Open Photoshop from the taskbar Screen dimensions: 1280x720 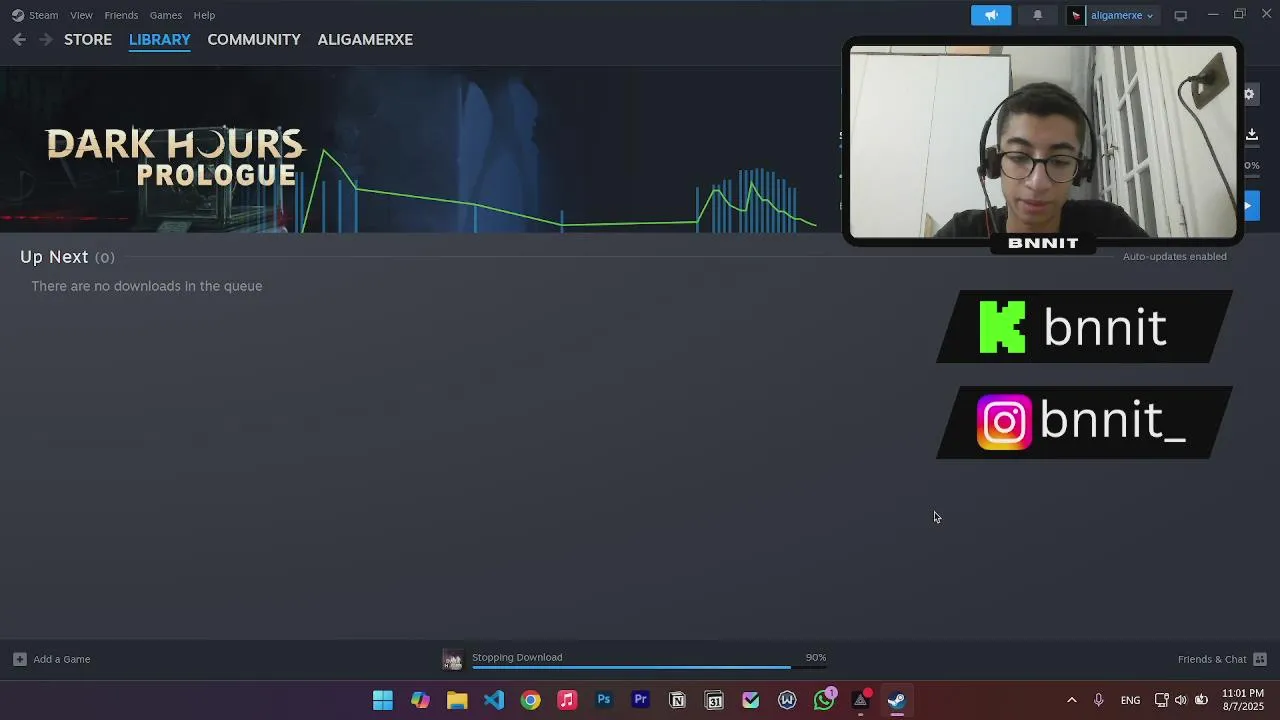tap(604, 700)
